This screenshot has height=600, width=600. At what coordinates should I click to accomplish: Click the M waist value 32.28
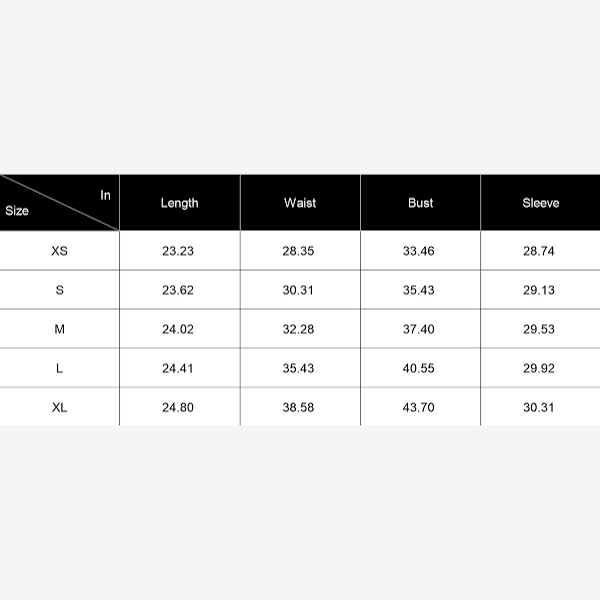[x=298, y=329]
